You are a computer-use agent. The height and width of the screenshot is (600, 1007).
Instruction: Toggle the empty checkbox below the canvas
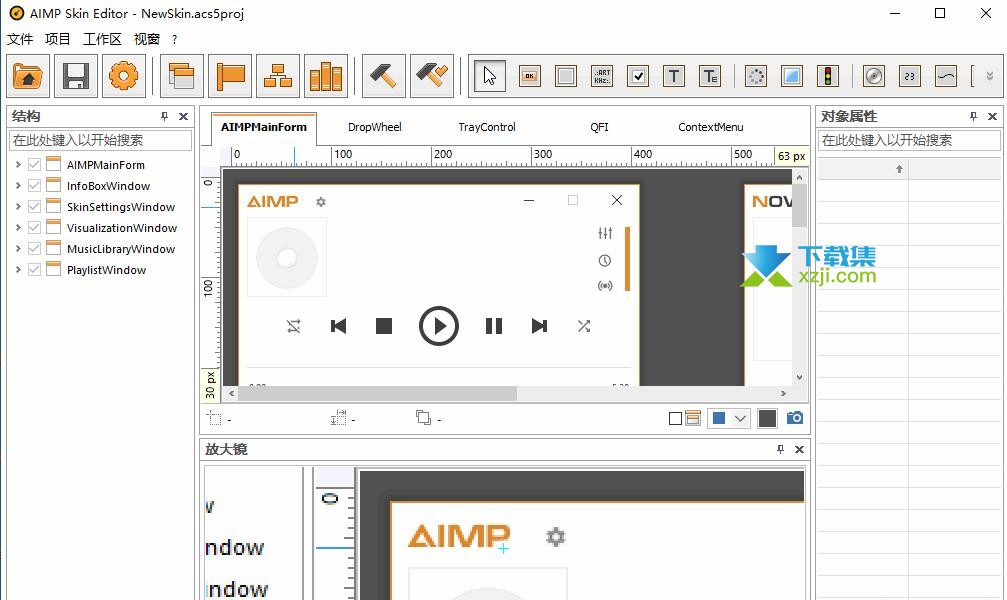675,419
